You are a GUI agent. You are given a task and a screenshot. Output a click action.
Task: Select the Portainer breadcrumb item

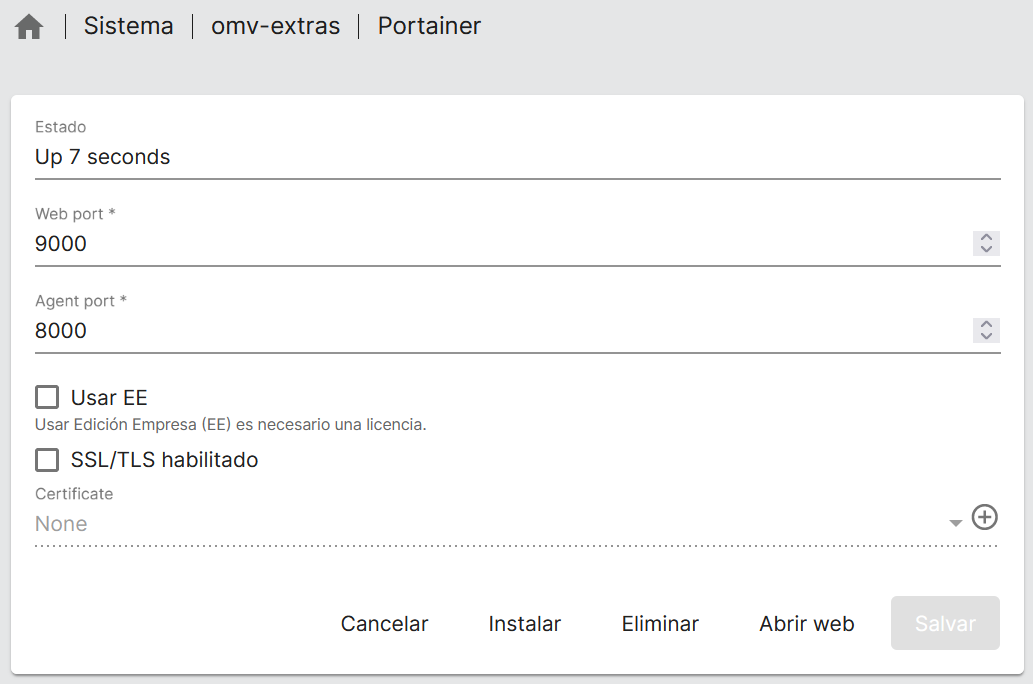[429, 26]
